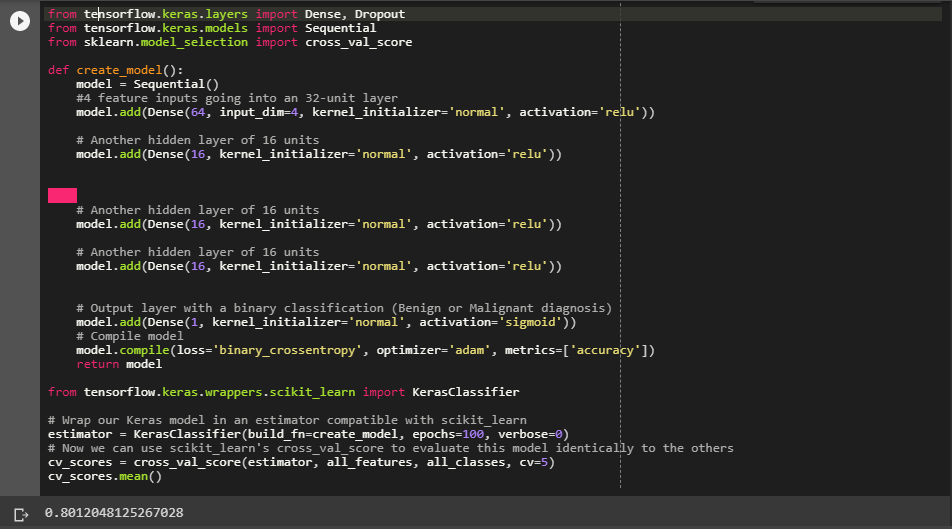Click the 'cv_scores.mean()' line
This screenshot has width=952, height=529.
105,476
